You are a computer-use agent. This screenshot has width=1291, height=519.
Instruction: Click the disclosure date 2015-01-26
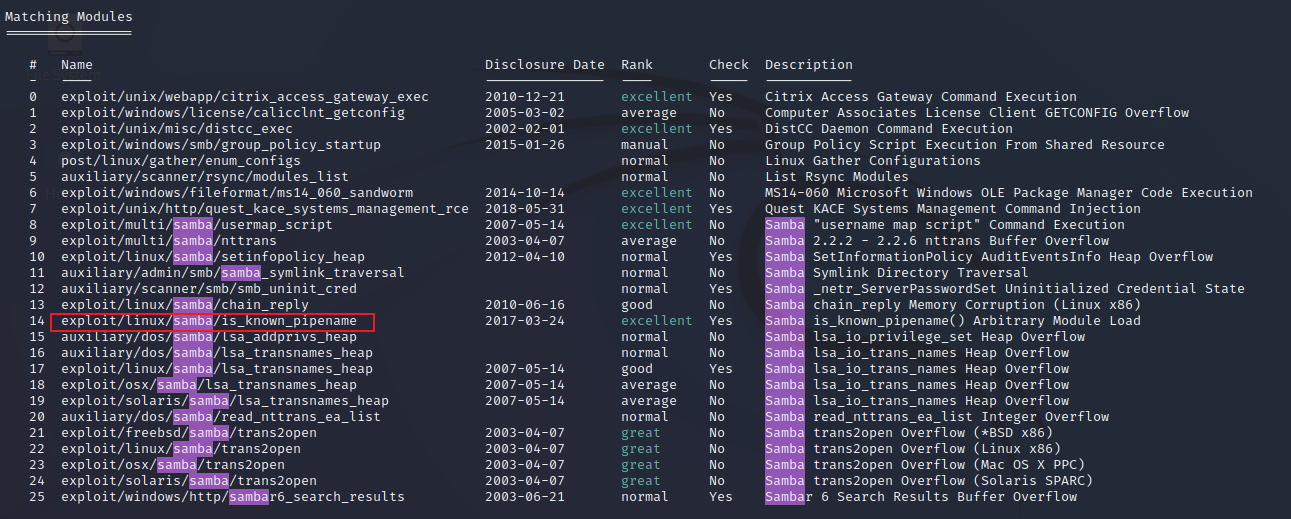525,145
